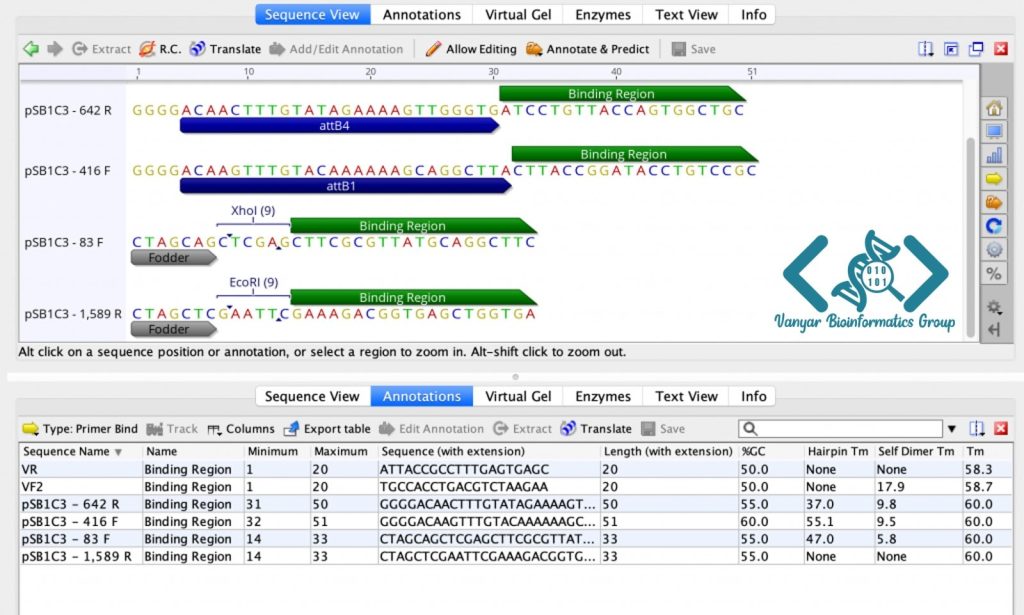Open the yellow arrow Annotations sidebar tab
1024x615 pixels.
994,178
